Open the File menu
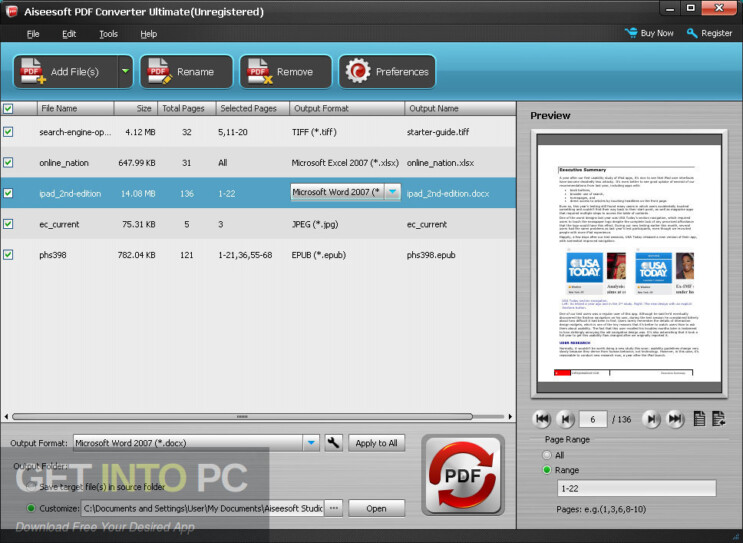Screen dimensions: 743x543 (x=33, y=34)
